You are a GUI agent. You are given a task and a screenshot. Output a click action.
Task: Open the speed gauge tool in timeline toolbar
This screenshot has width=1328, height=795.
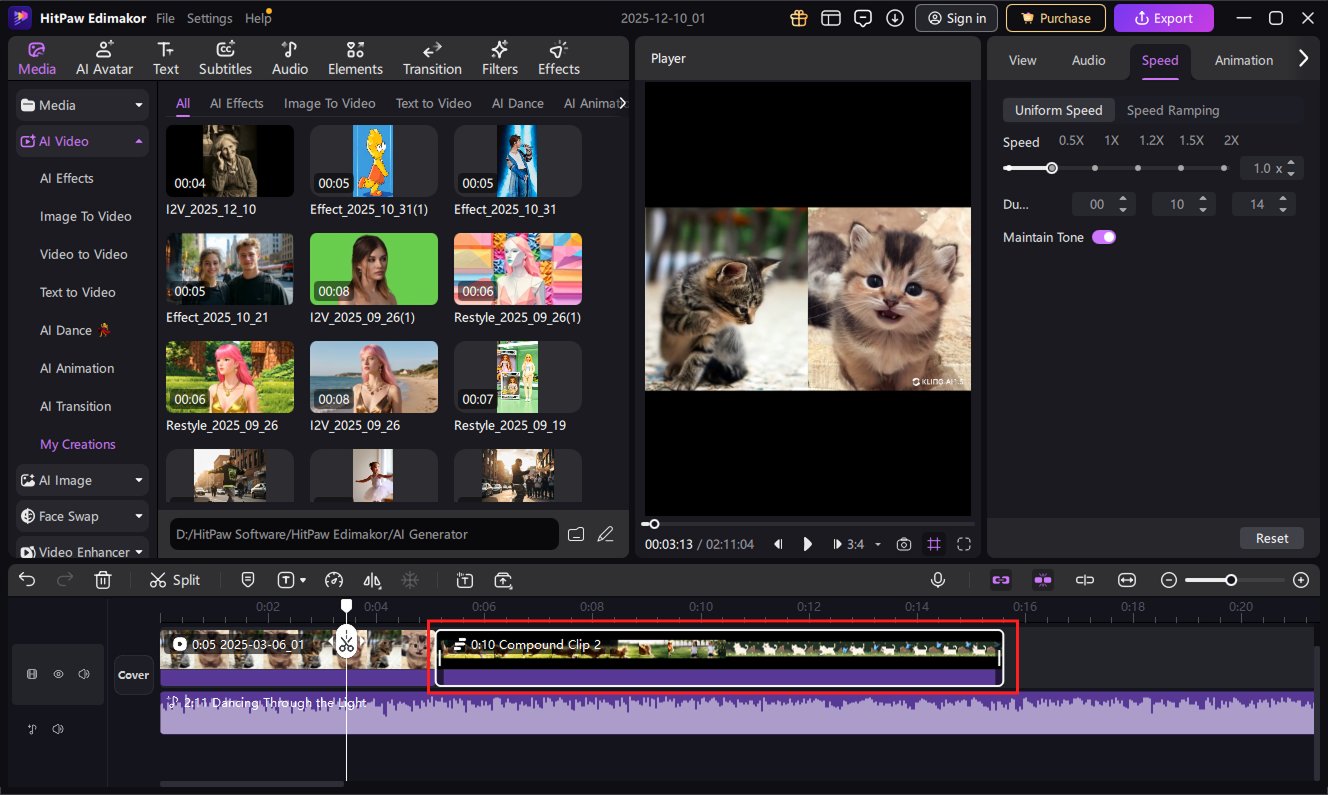click(x=335, y=580)
